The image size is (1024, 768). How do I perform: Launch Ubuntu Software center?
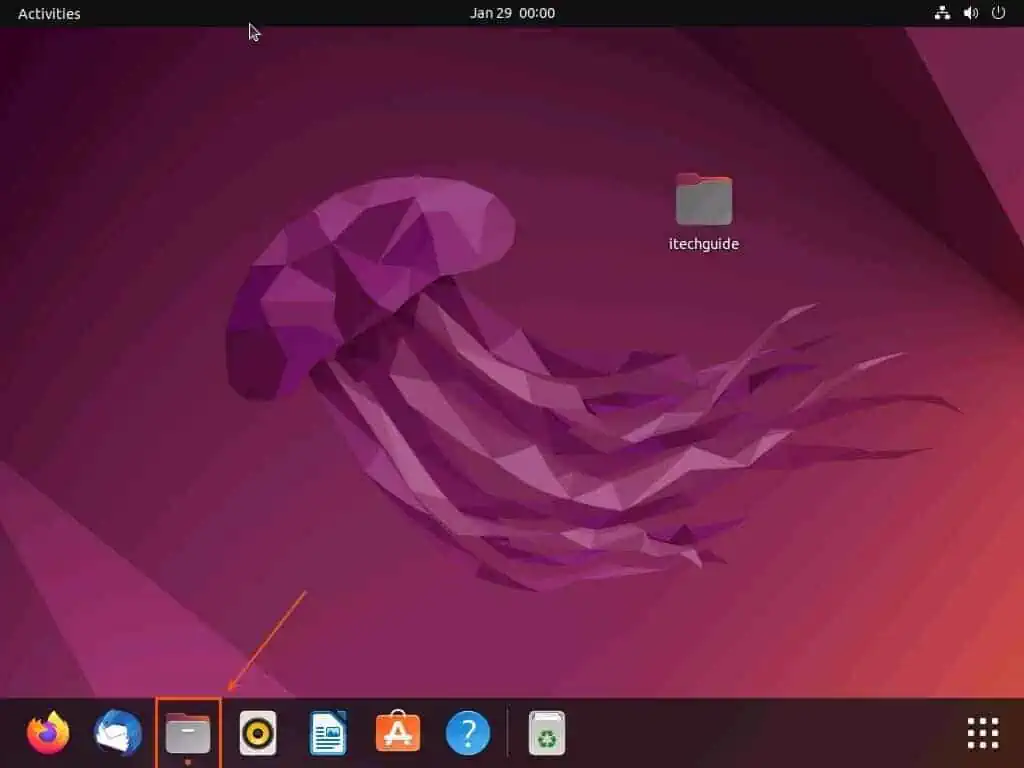(398, 733)
